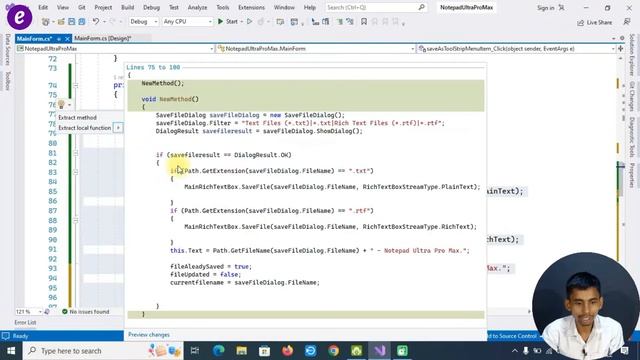640x360 pixels.
Task: Click the Visual Studio taskbar icon
Action: click(380, 351)
